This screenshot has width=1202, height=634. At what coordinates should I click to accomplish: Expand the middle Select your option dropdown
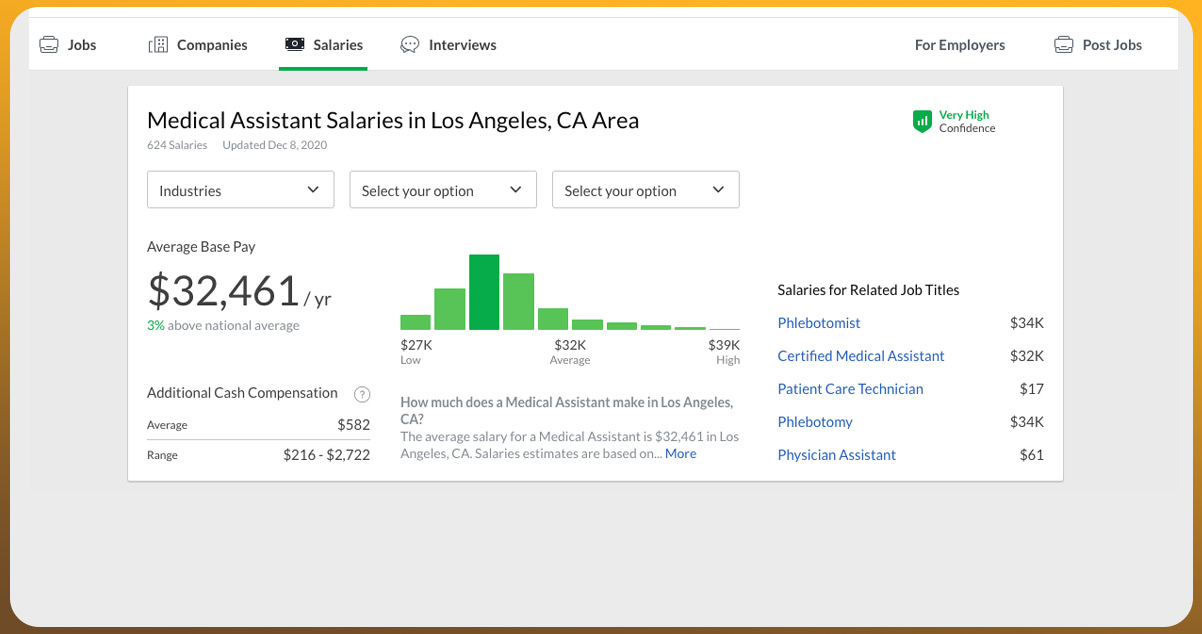coord(443,190)
